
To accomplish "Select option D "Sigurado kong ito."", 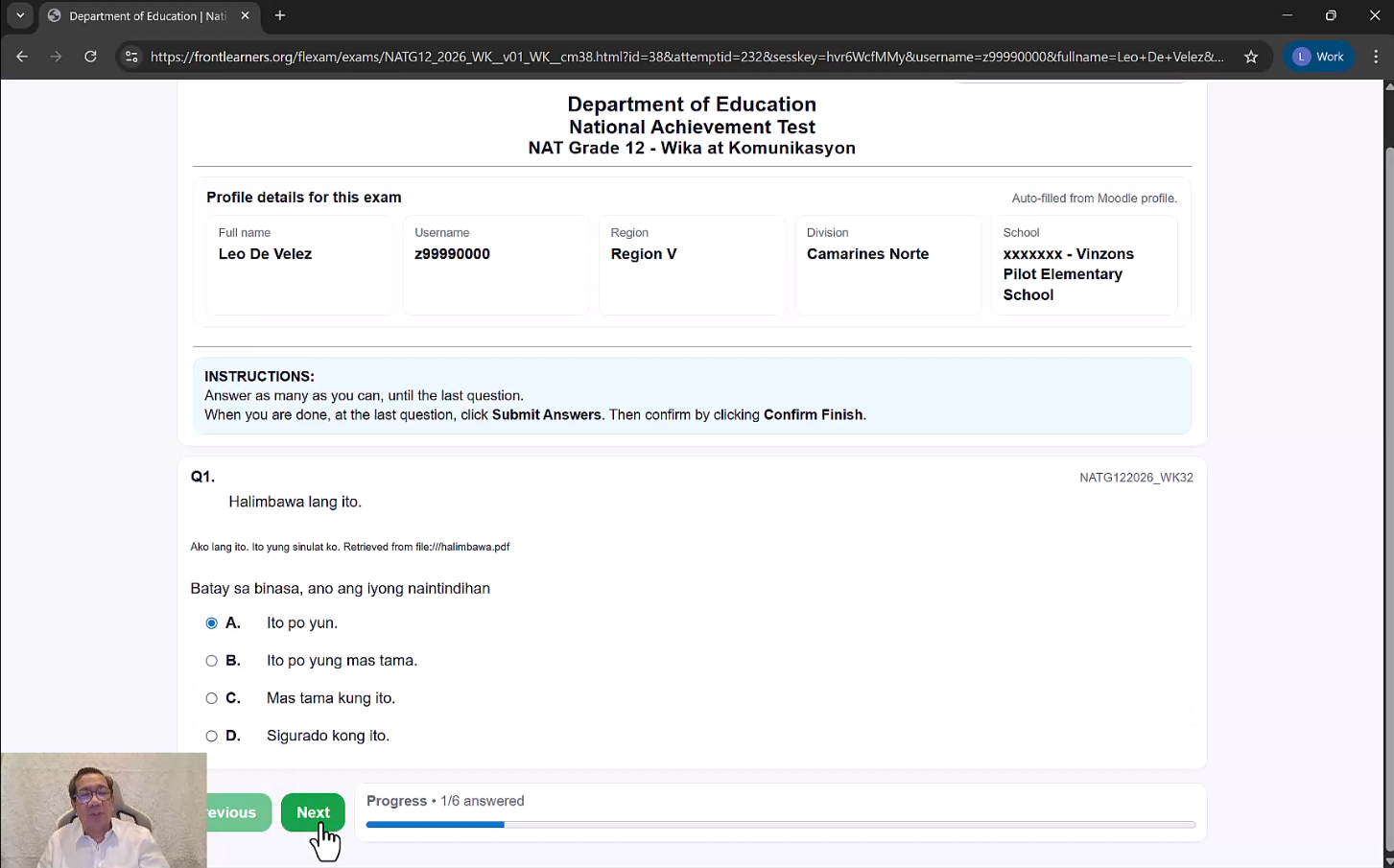I will (x=212, y=736).
